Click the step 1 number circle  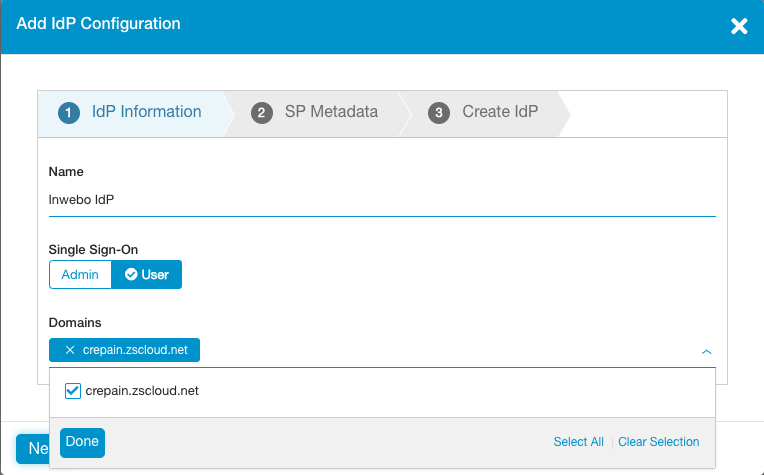(69, 113)
